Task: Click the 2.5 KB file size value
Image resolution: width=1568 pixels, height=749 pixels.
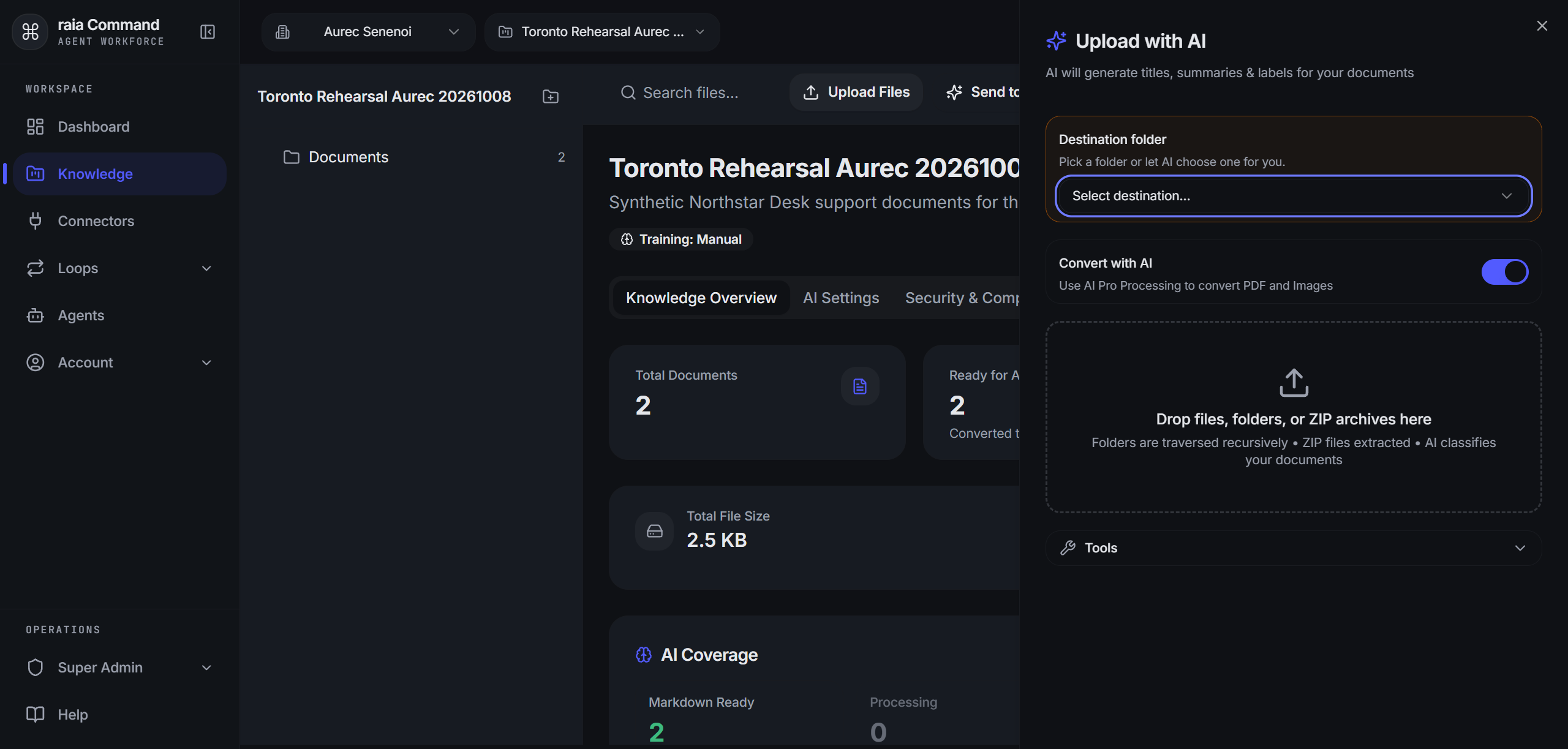Action: 717,540
